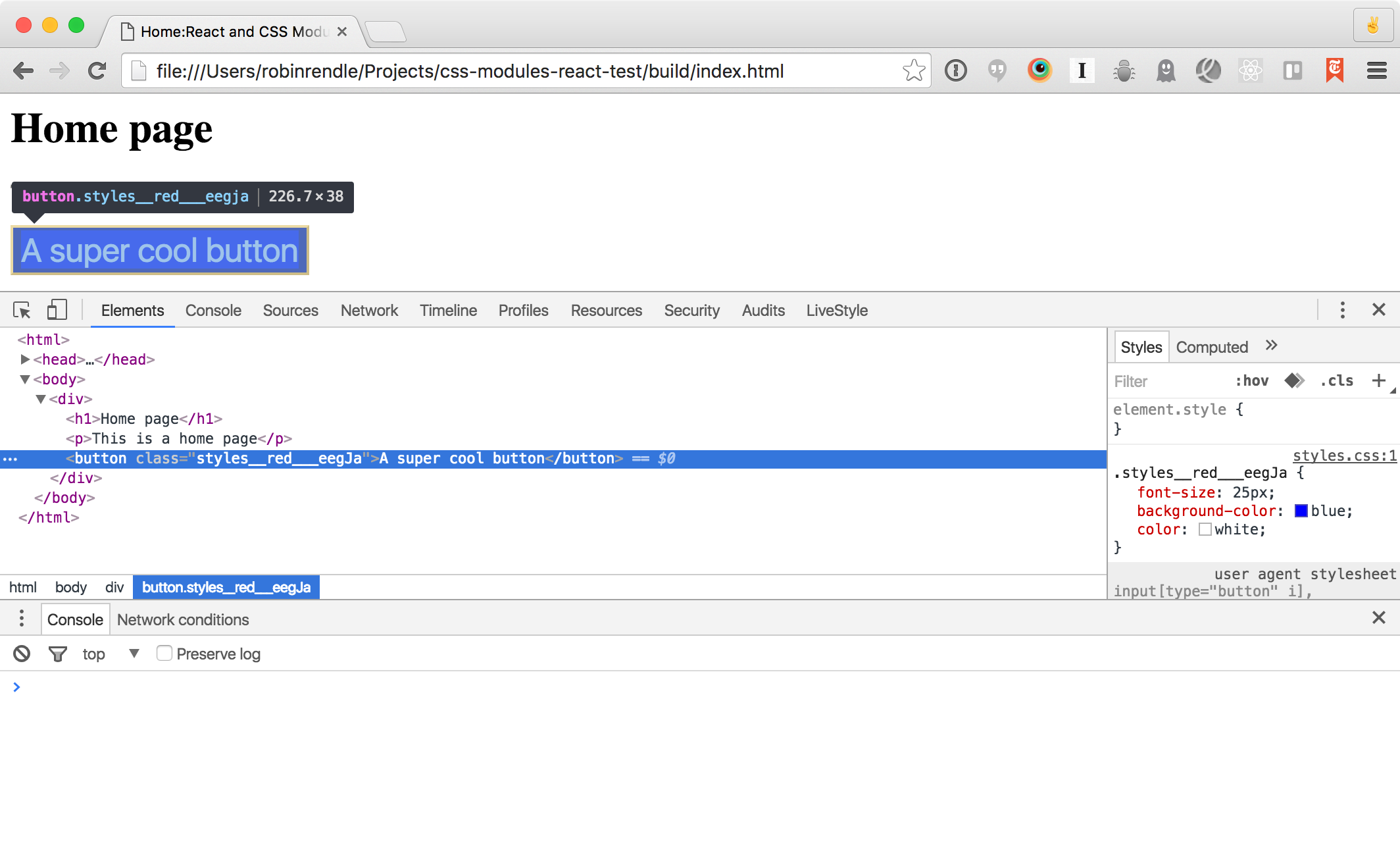Click the add new style rule plus icon

pos(1378,380)
